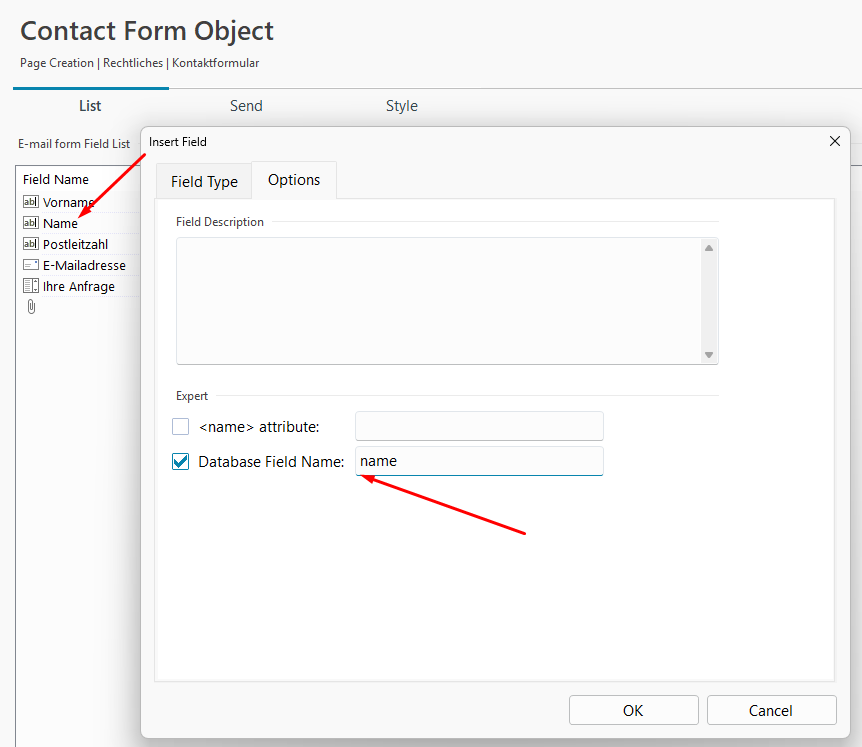Select the Ihre Anfrage text area icon
Viewport: 862px width, 747px height.
(x=30, y=286)
